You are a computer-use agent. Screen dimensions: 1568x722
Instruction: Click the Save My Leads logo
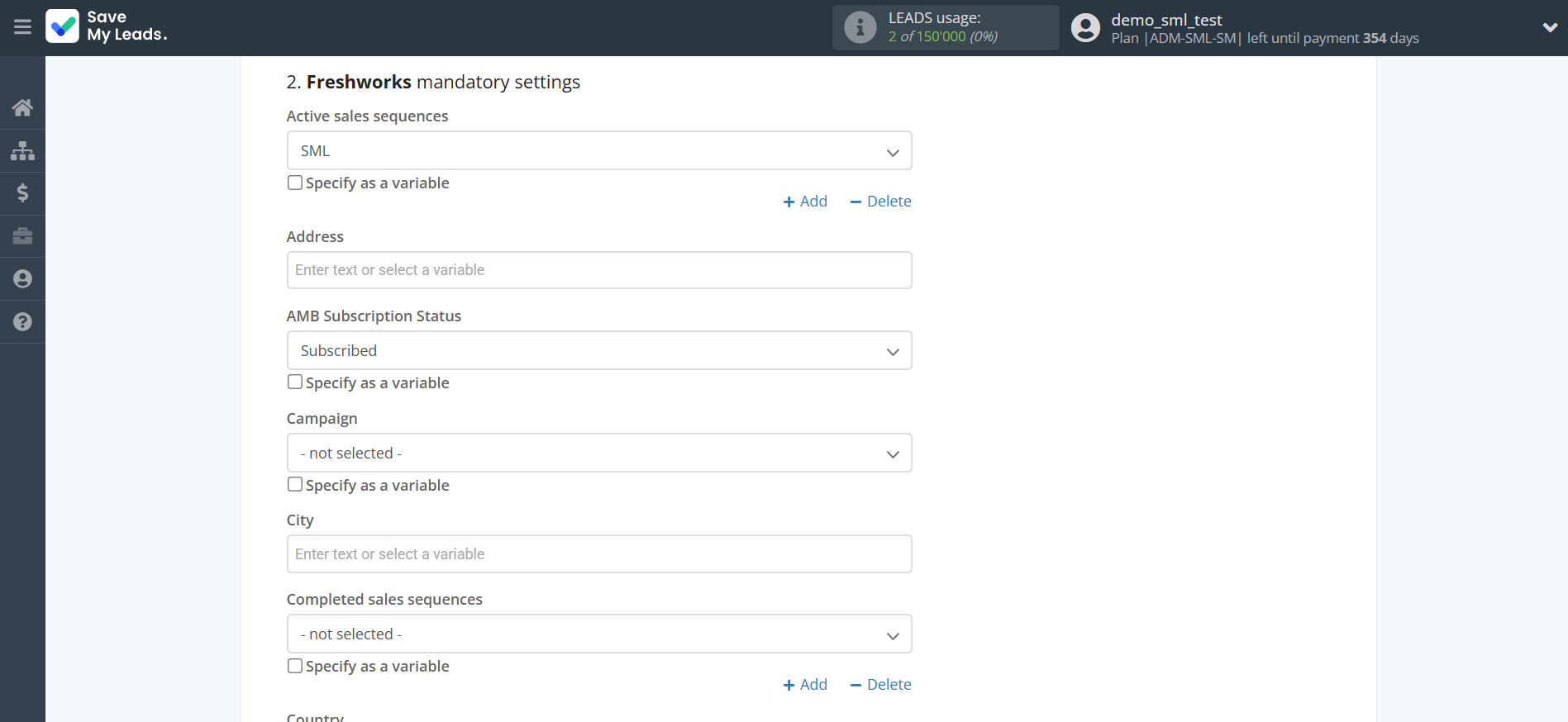(107, 26)
